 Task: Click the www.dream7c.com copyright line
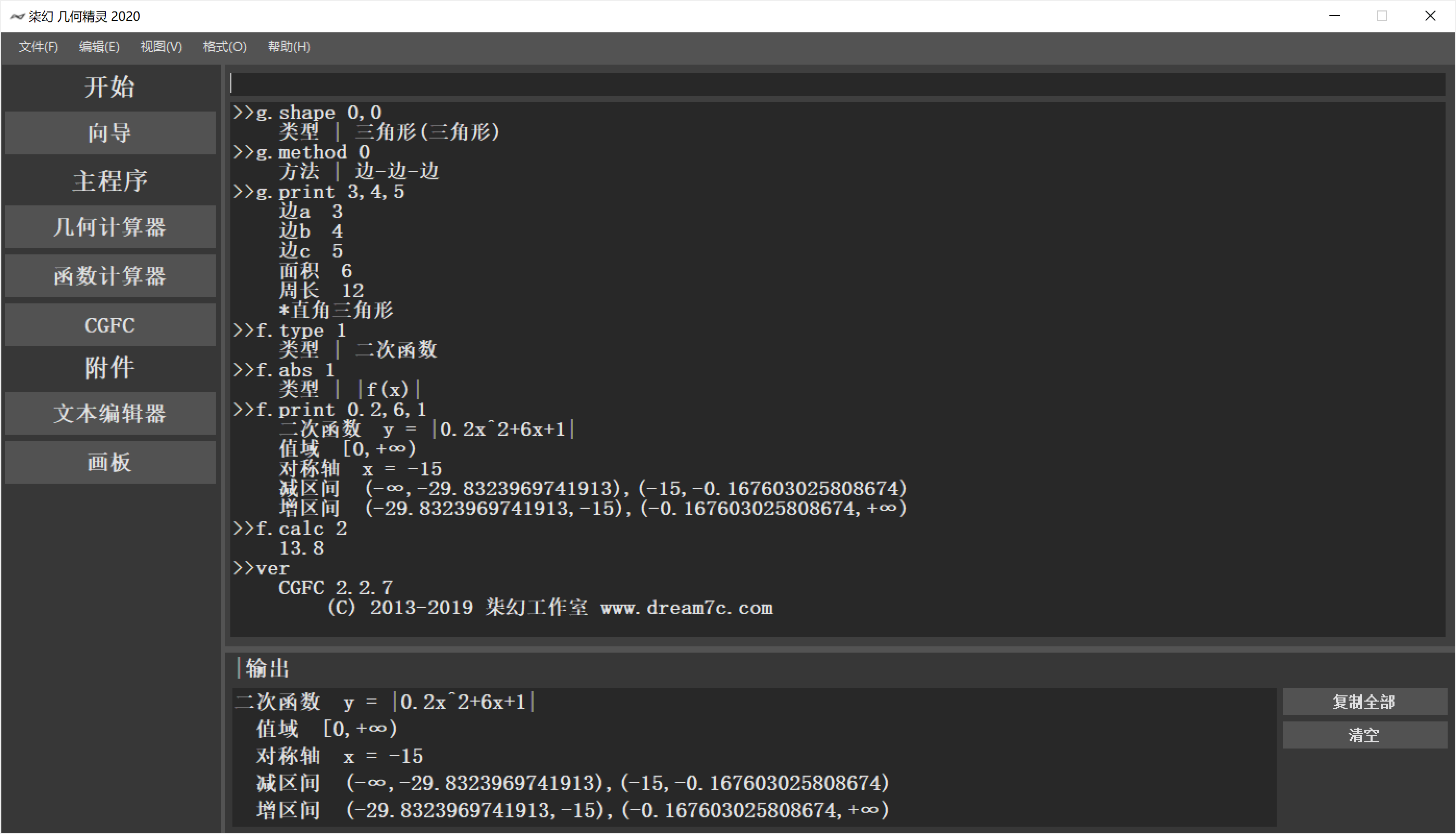(550, 608)
